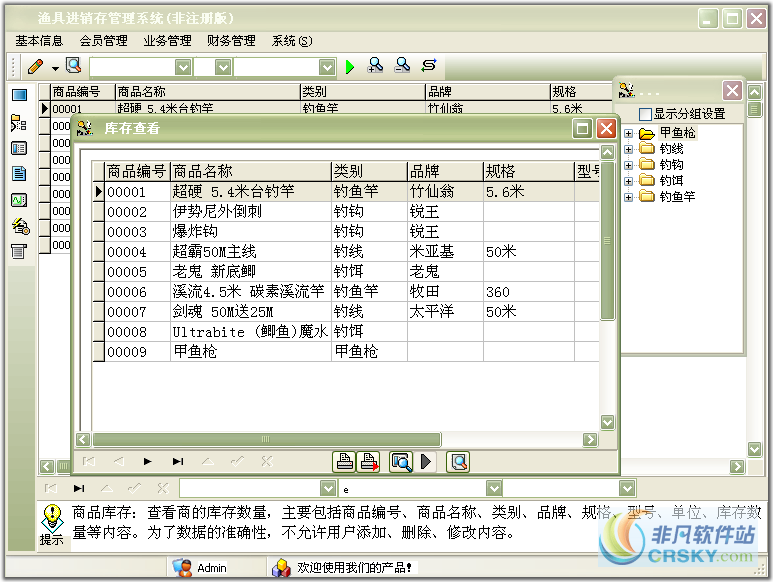Image resolution: width=773 pixels, height=582 pixels.
Task: Click the magnifier preview icon in main toolbar
Action: tap(73, 66)
